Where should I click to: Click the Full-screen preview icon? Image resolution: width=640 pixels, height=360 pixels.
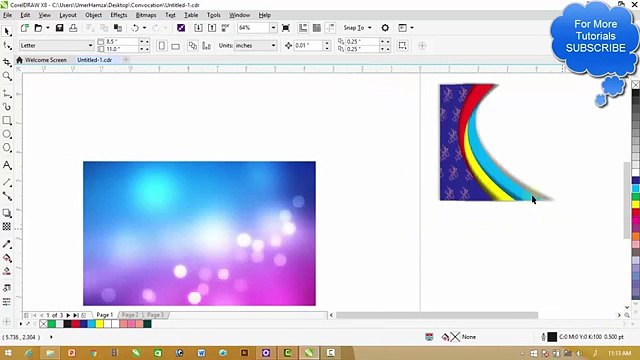[x=286, y=28]
